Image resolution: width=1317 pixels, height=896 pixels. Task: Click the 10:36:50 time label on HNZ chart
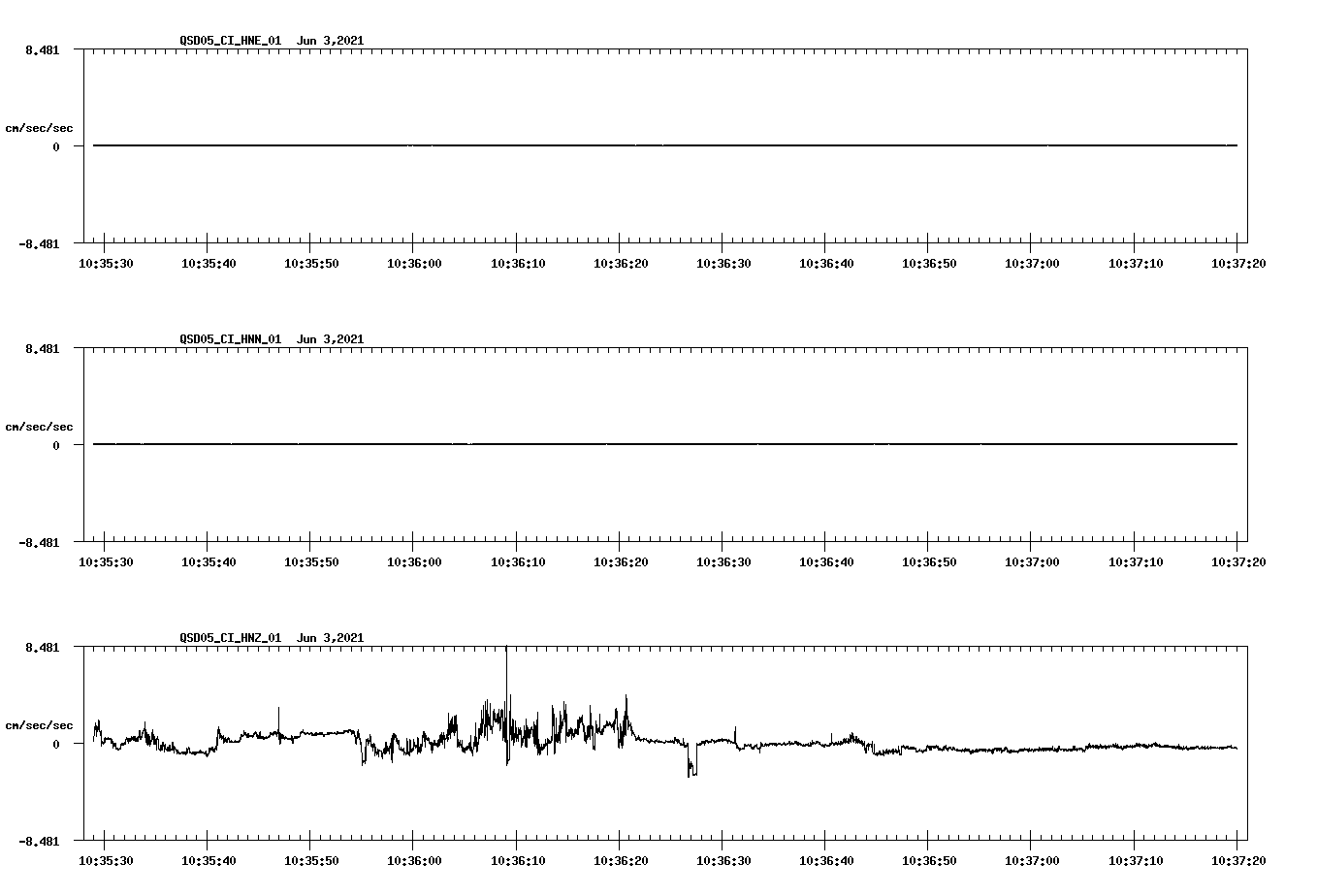pyautogui.click(x=928, y=860)
